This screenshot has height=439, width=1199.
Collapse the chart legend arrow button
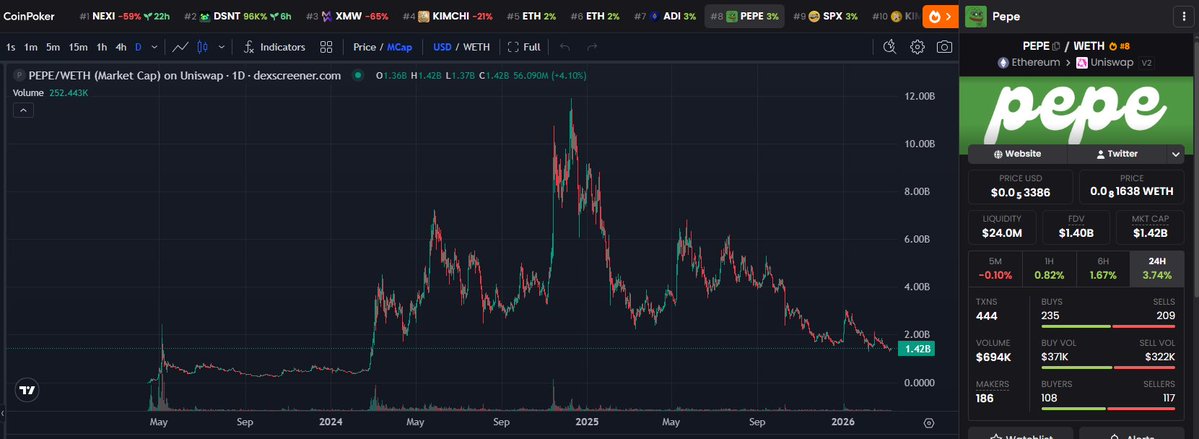(x=23, y=111)
